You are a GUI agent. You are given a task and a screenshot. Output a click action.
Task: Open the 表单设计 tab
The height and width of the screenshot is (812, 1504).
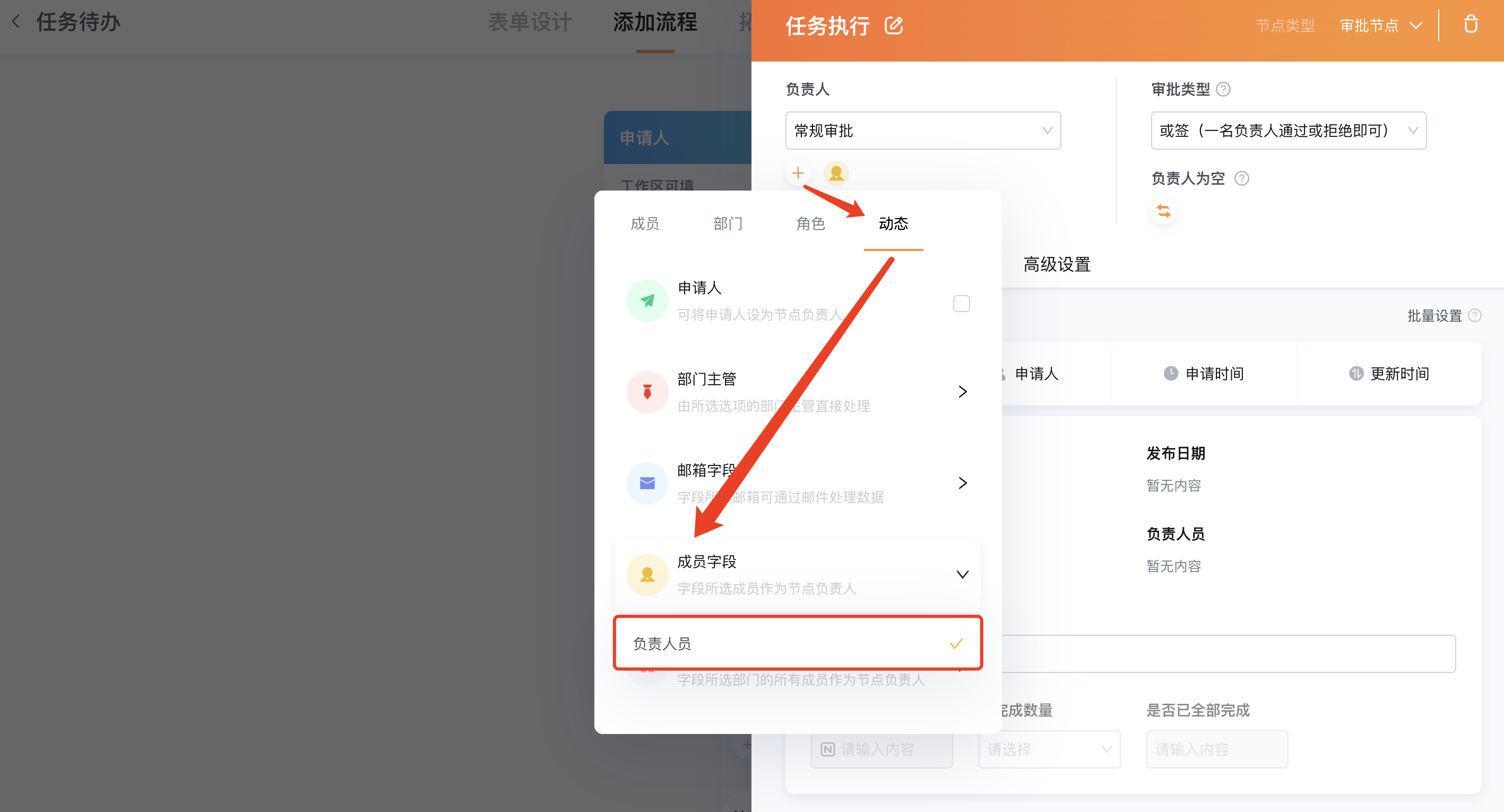click(x=530, y=22)
